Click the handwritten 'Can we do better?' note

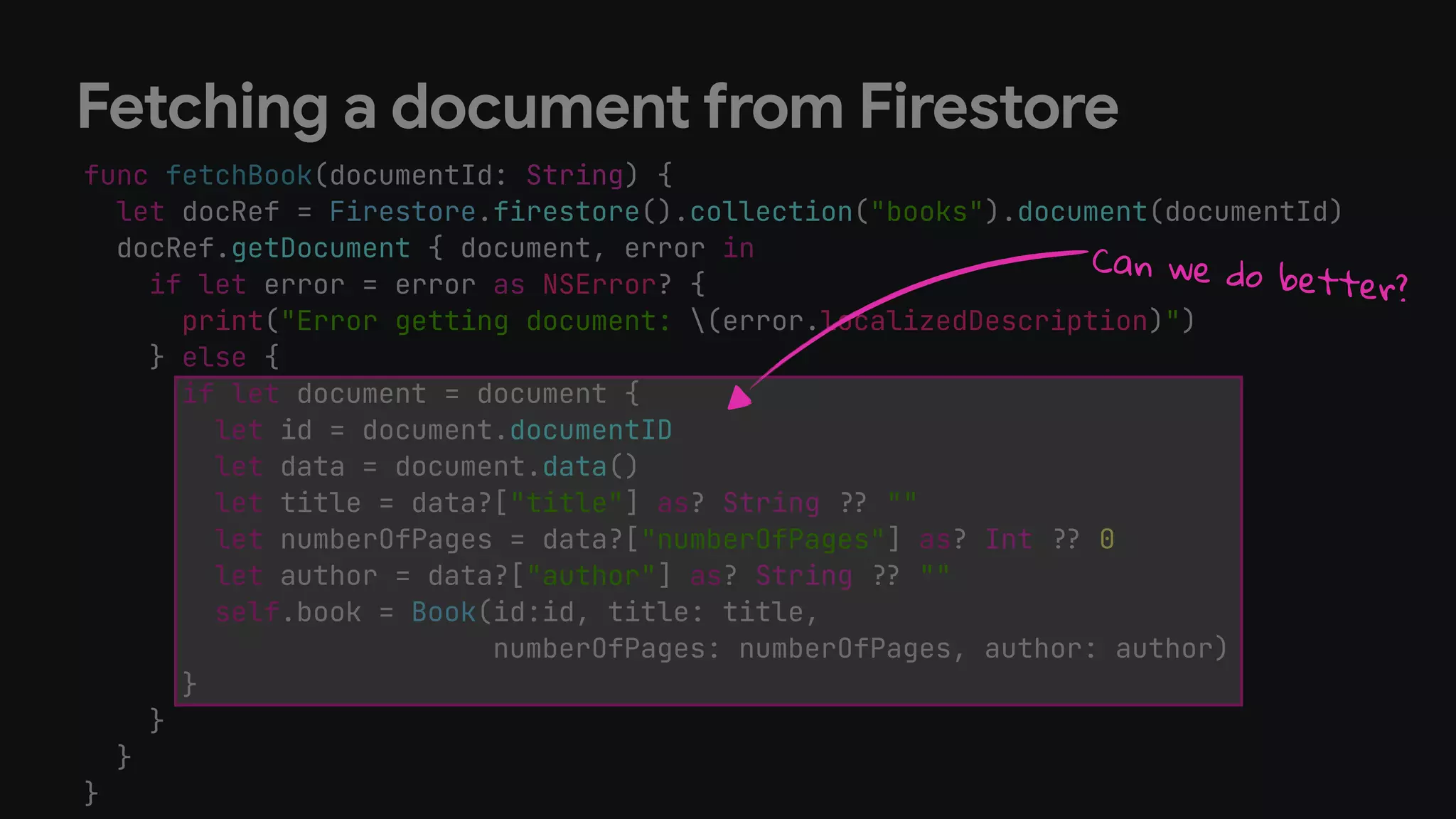[1250, 274]
